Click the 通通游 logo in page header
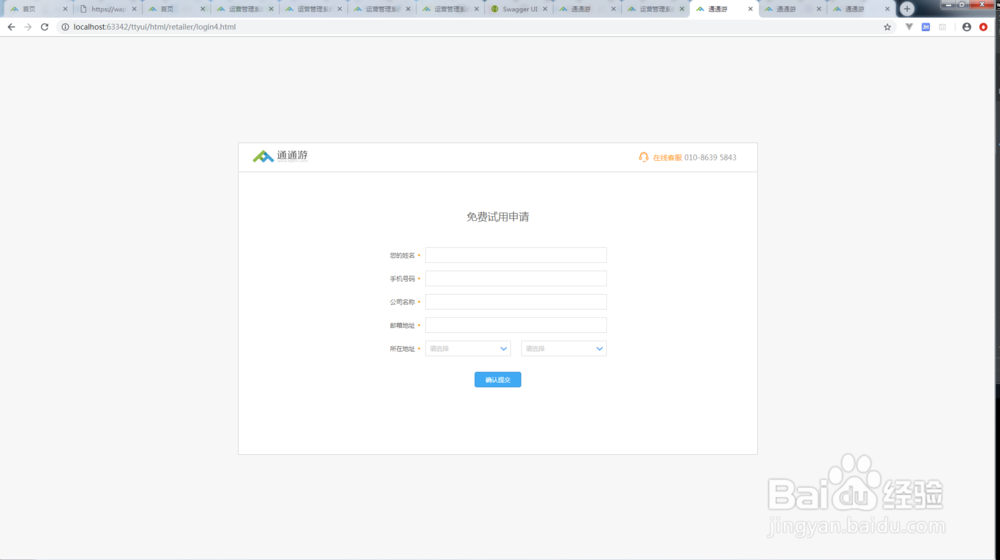Image resolution: width=1000 pixels, height=560 pixels. 280,156
